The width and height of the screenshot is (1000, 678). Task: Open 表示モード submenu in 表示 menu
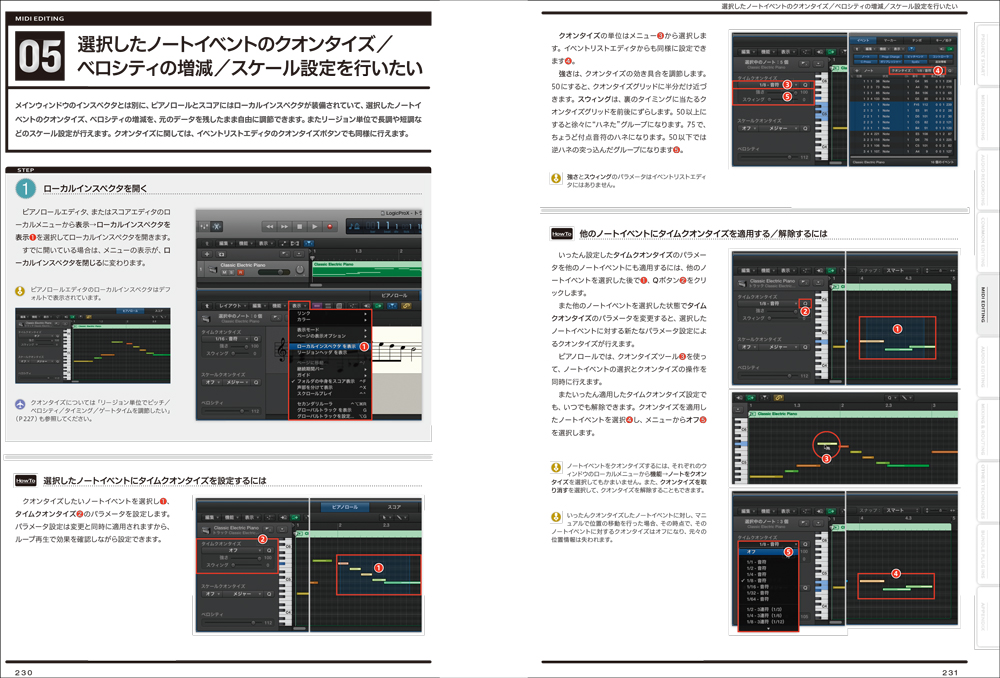click(330, 330)
